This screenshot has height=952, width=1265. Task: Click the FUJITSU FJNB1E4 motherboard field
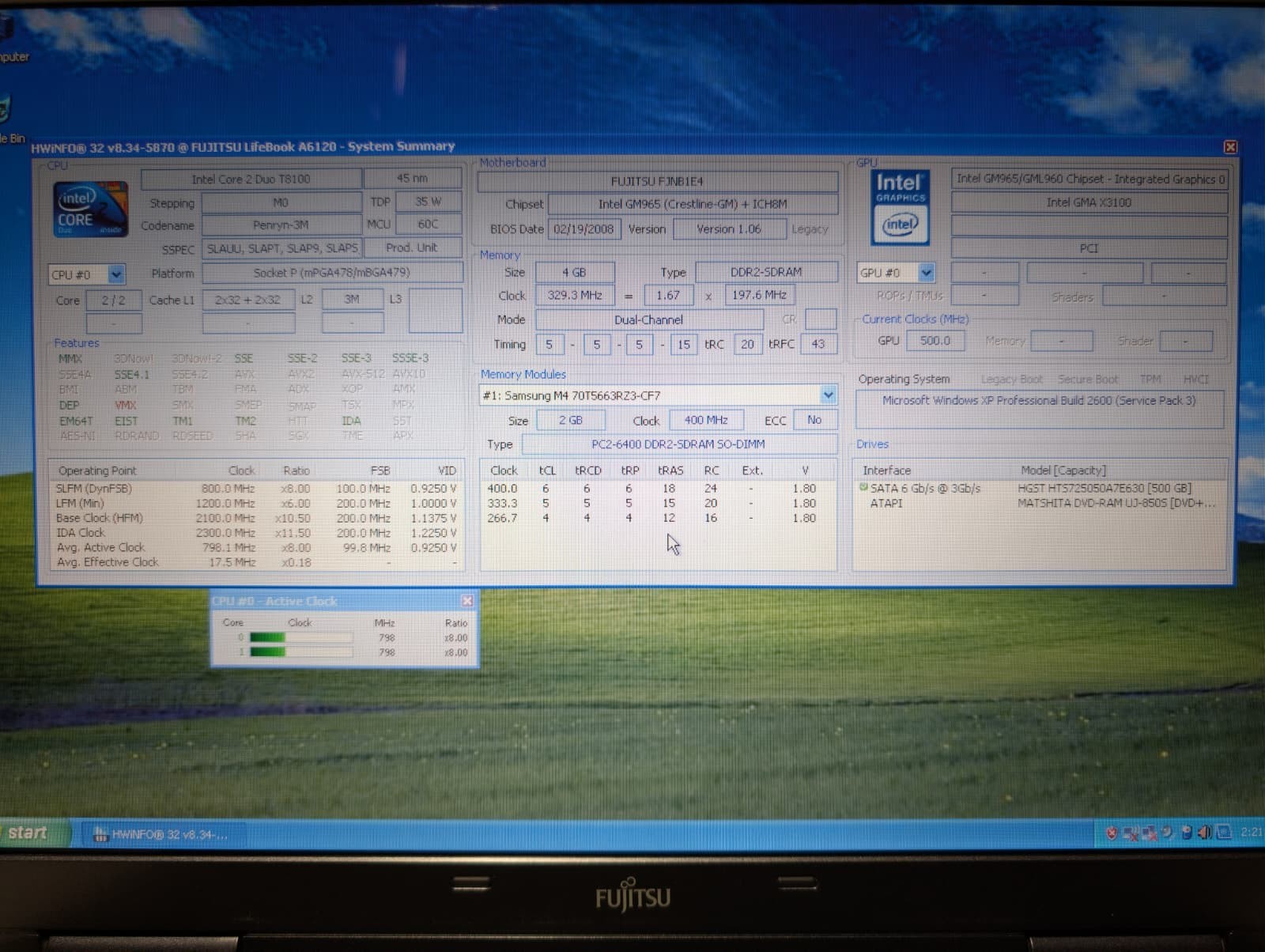click(x=657, y=181)
